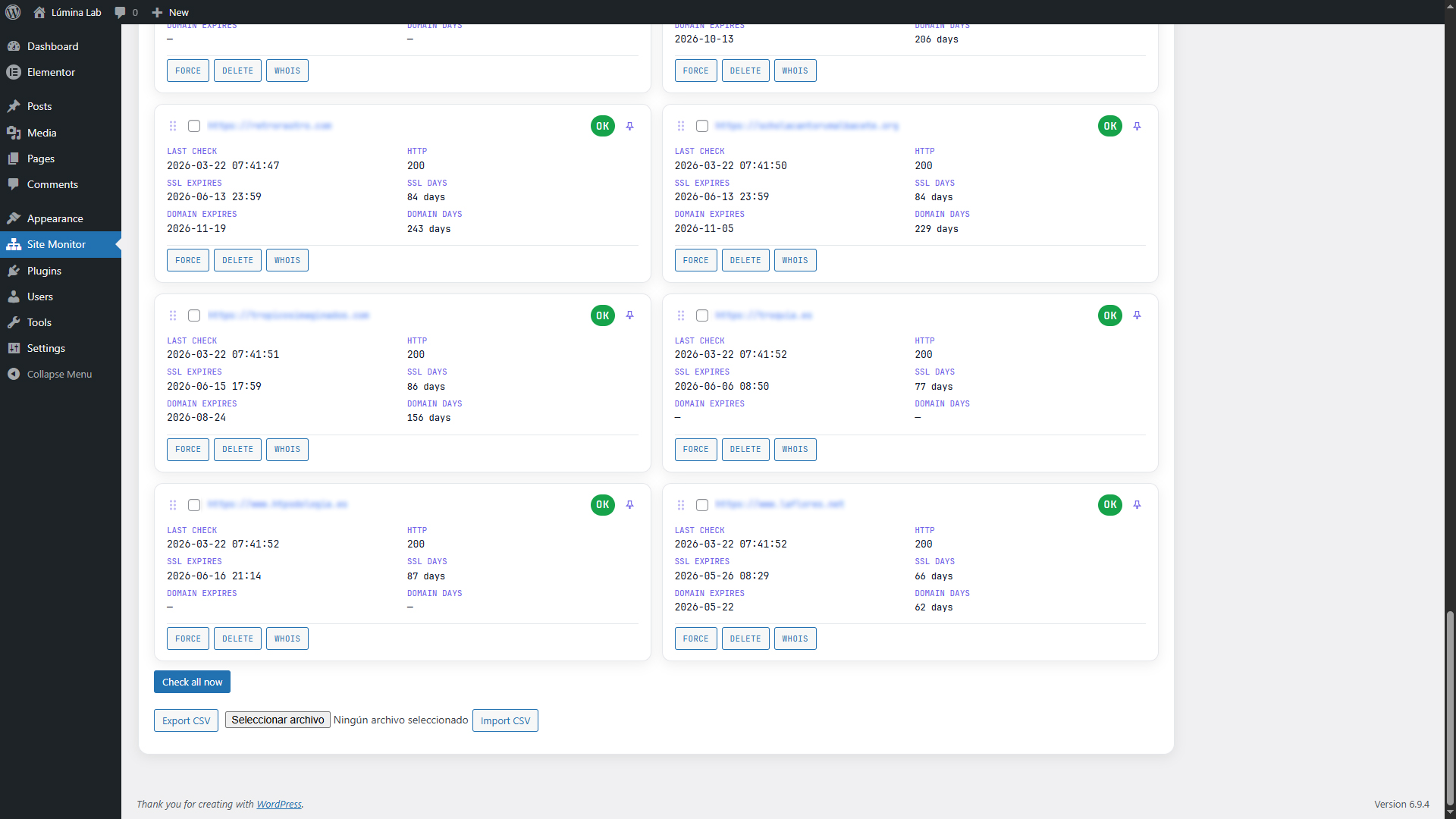Pin the site card with domain 62 days

pyautogui.click(x=1137, y=504)
